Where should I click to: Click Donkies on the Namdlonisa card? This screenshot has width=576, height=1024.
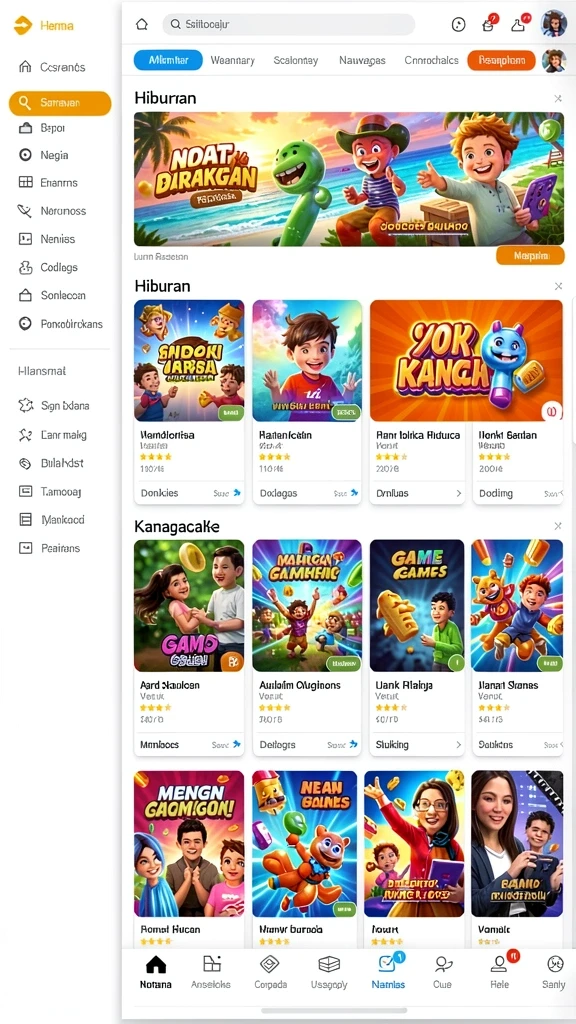[159, 493]
